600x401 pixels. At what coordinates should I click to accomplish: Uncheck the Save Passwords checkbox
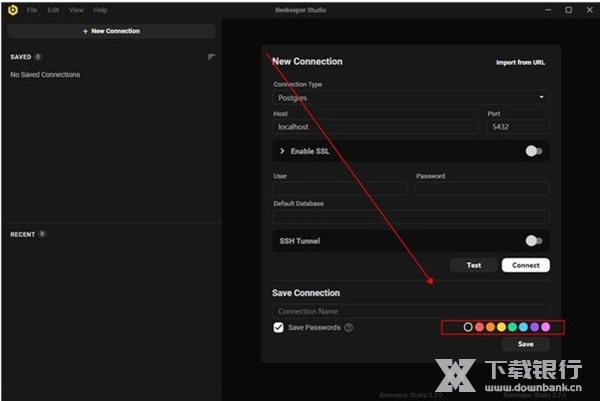coord(279,327)
